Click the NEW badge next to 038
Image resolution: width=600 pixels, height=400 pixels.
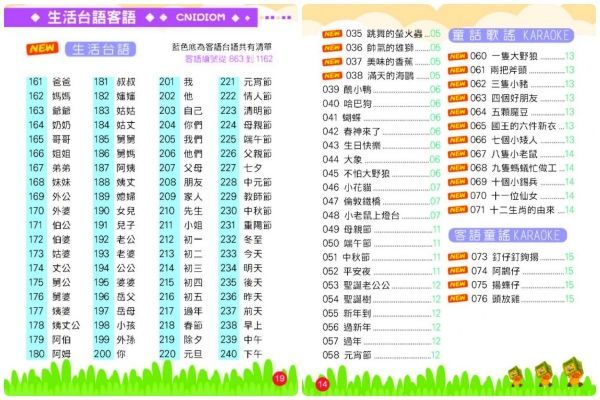[332, 76]
